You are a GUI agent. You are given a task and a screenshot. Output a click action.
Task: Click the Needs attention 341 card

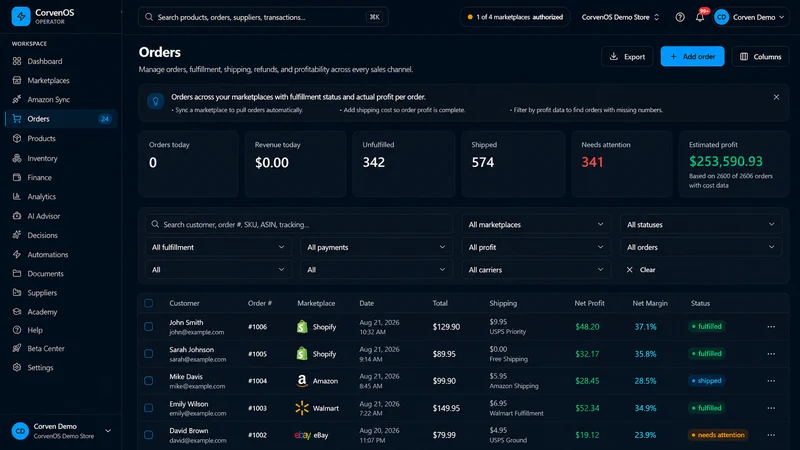(x=621, y=164)
